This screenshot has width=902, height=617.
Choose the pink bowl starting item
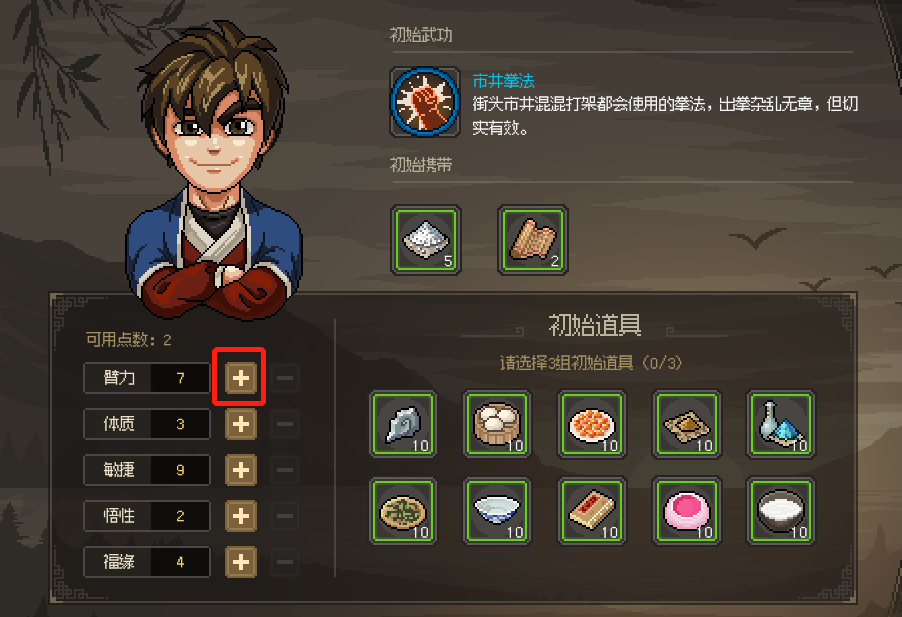[686, 511]
